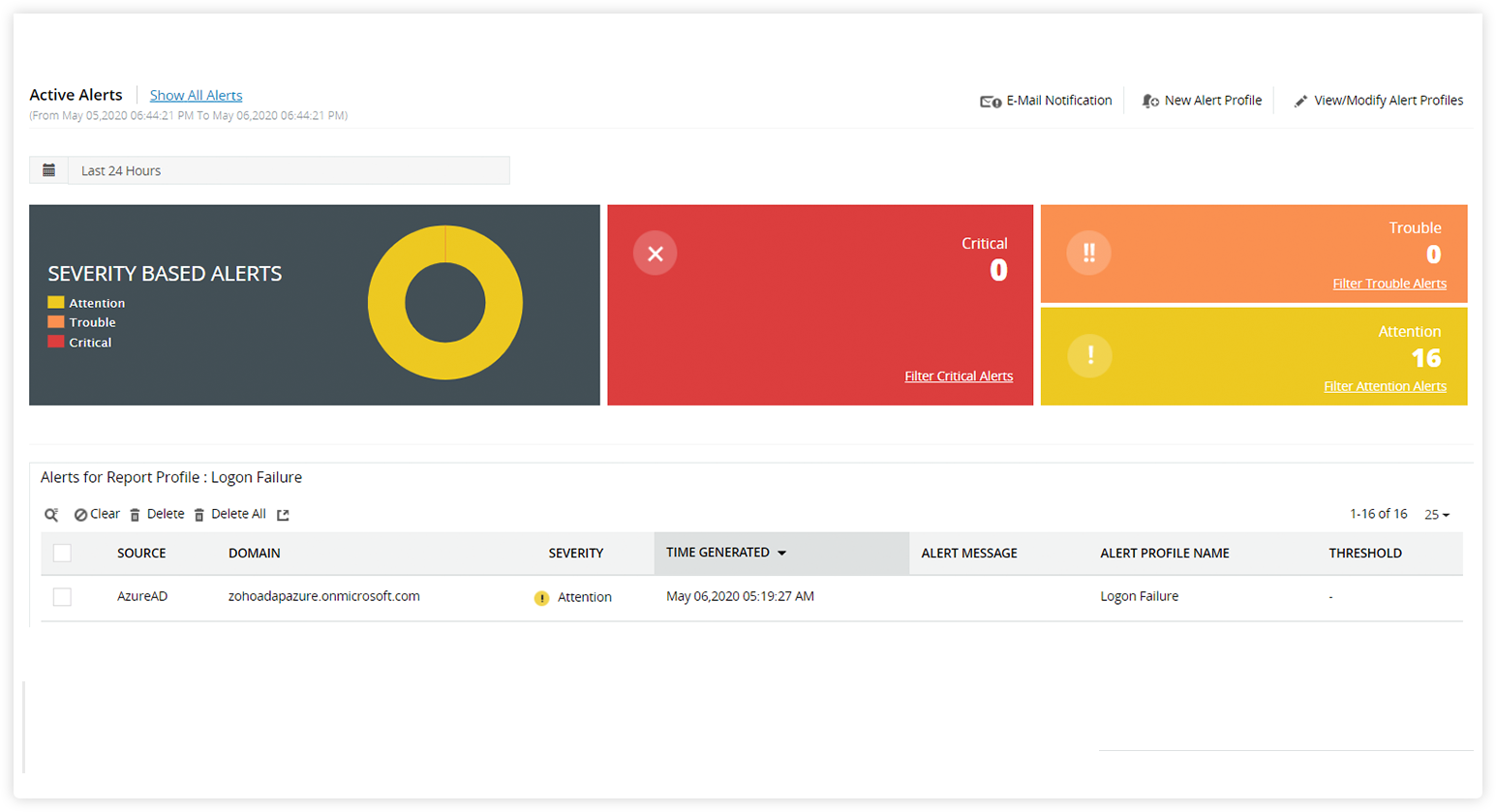
Task: Click the Alert Message column header
Action: [969, 554]
